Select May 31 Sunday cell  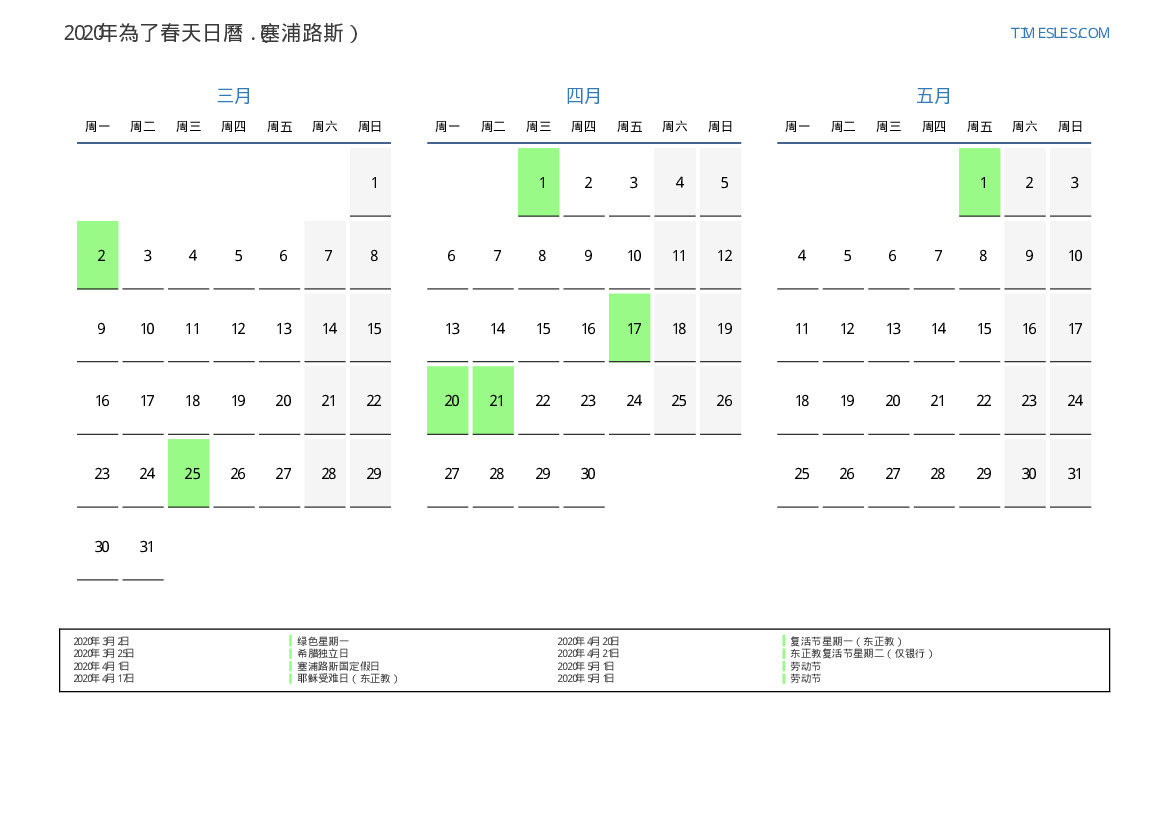(1071, 473)
